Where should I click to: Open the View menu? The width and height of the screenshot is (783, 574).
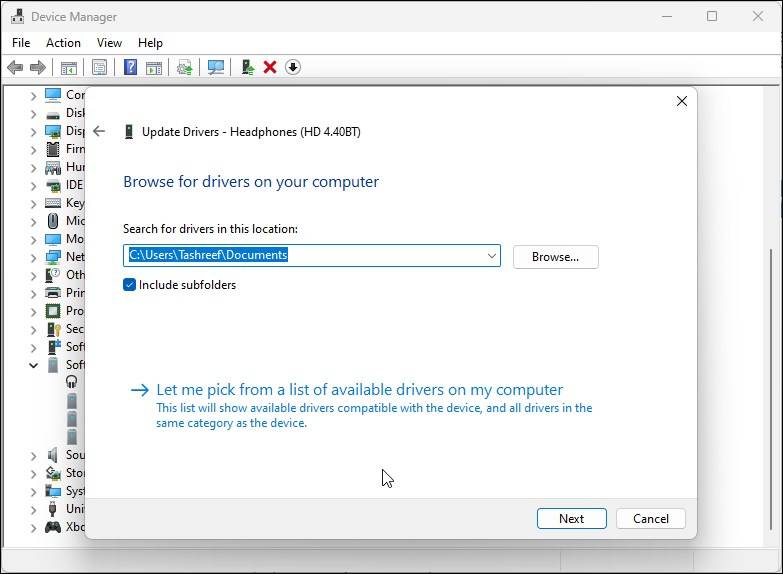pos(109,43)
